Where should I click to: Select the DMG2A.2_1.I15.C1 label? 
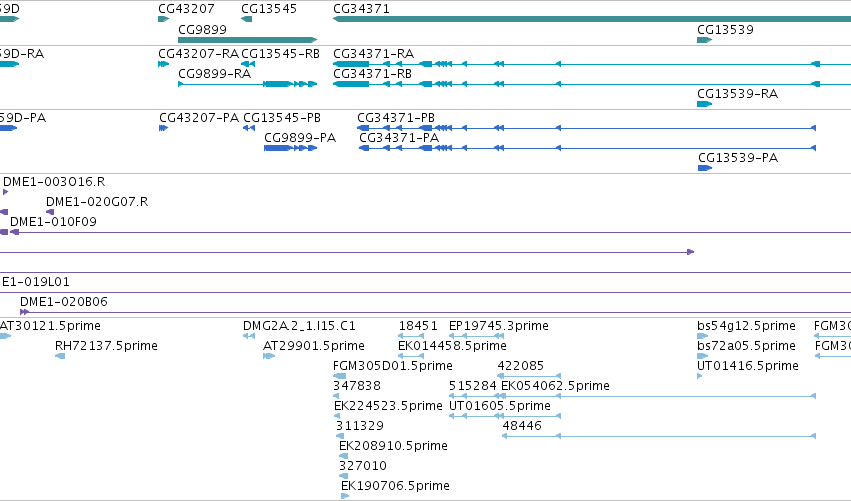point(299,326)
